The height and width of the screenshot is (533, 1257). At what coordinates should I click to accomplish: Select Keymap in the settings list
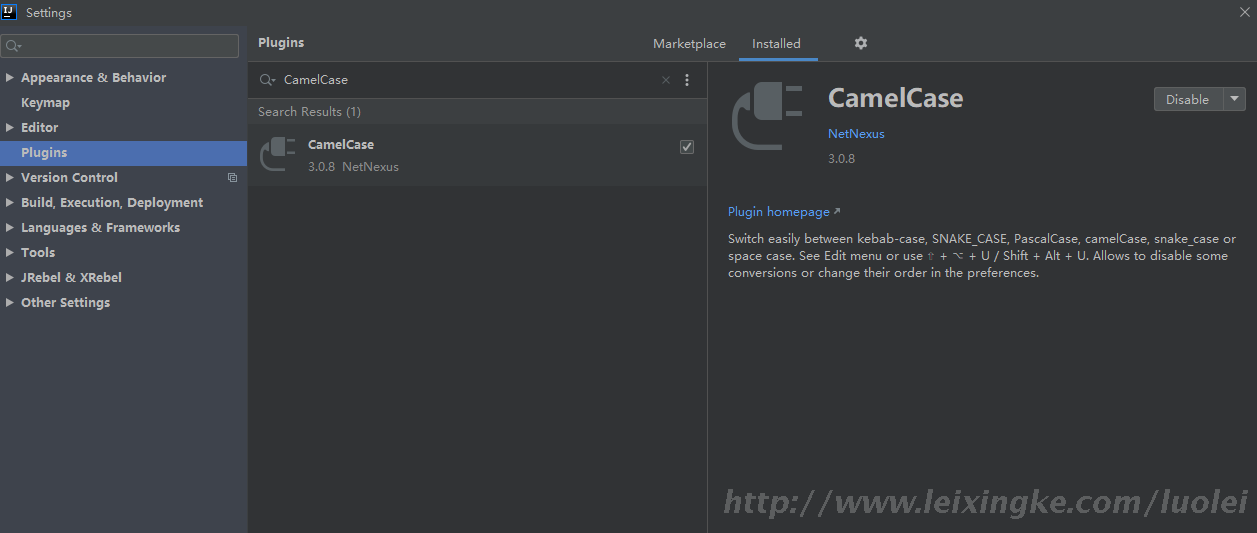45,103
